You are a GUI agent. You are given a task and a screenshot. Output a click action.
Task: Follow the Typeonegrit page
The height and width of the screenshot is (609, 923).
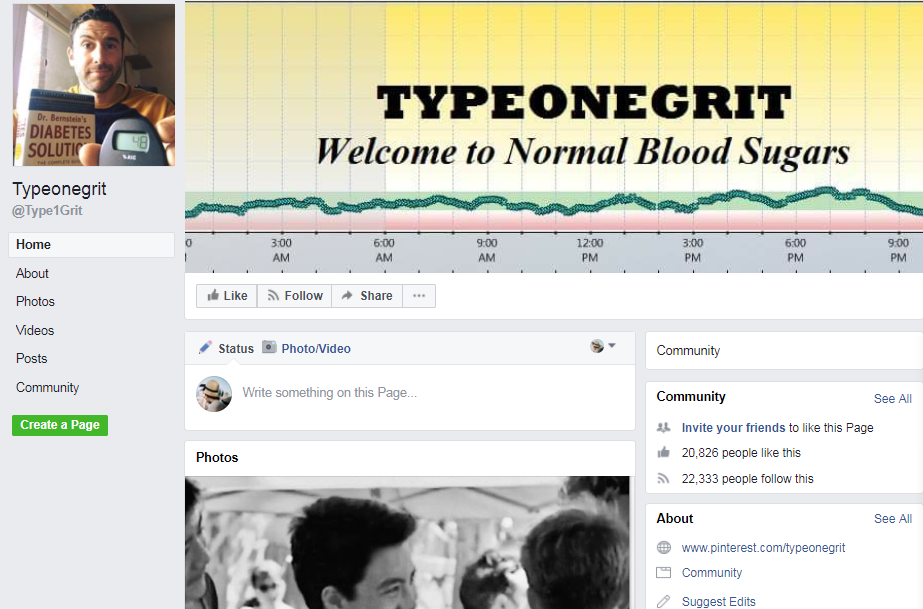click(x=294, y=296)
